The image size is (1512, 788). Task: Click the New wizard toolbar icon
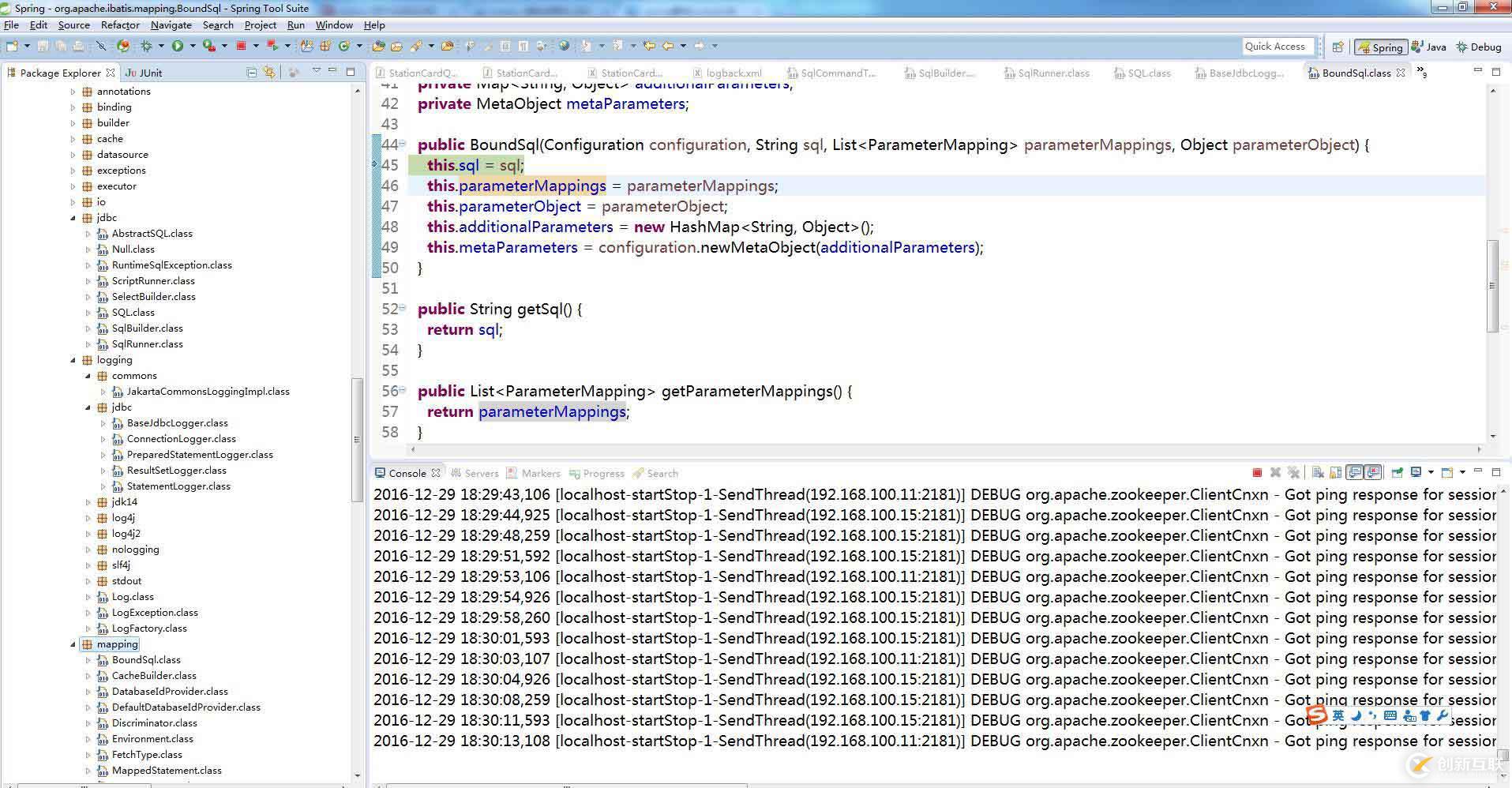coord(13,47)
